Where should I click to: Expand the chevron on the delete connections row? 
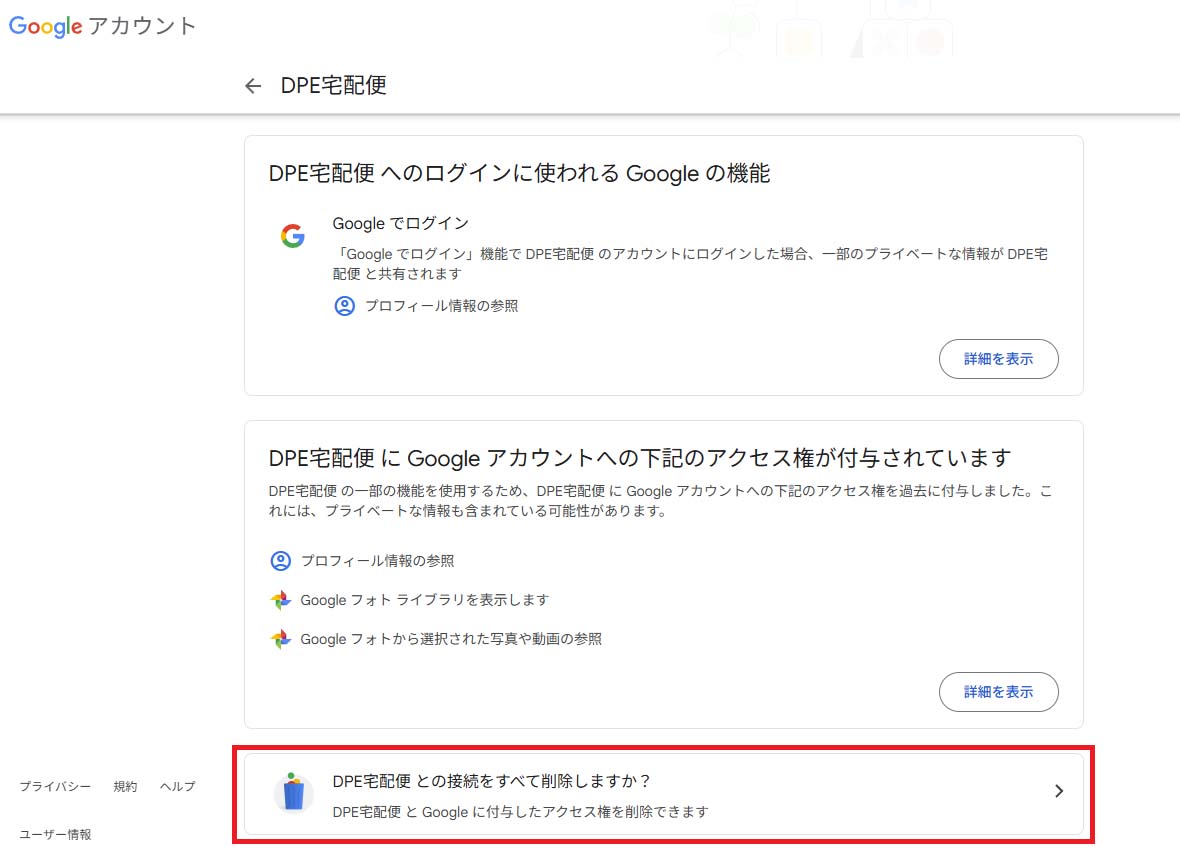pyautogui.click(x=1059, y=791)
